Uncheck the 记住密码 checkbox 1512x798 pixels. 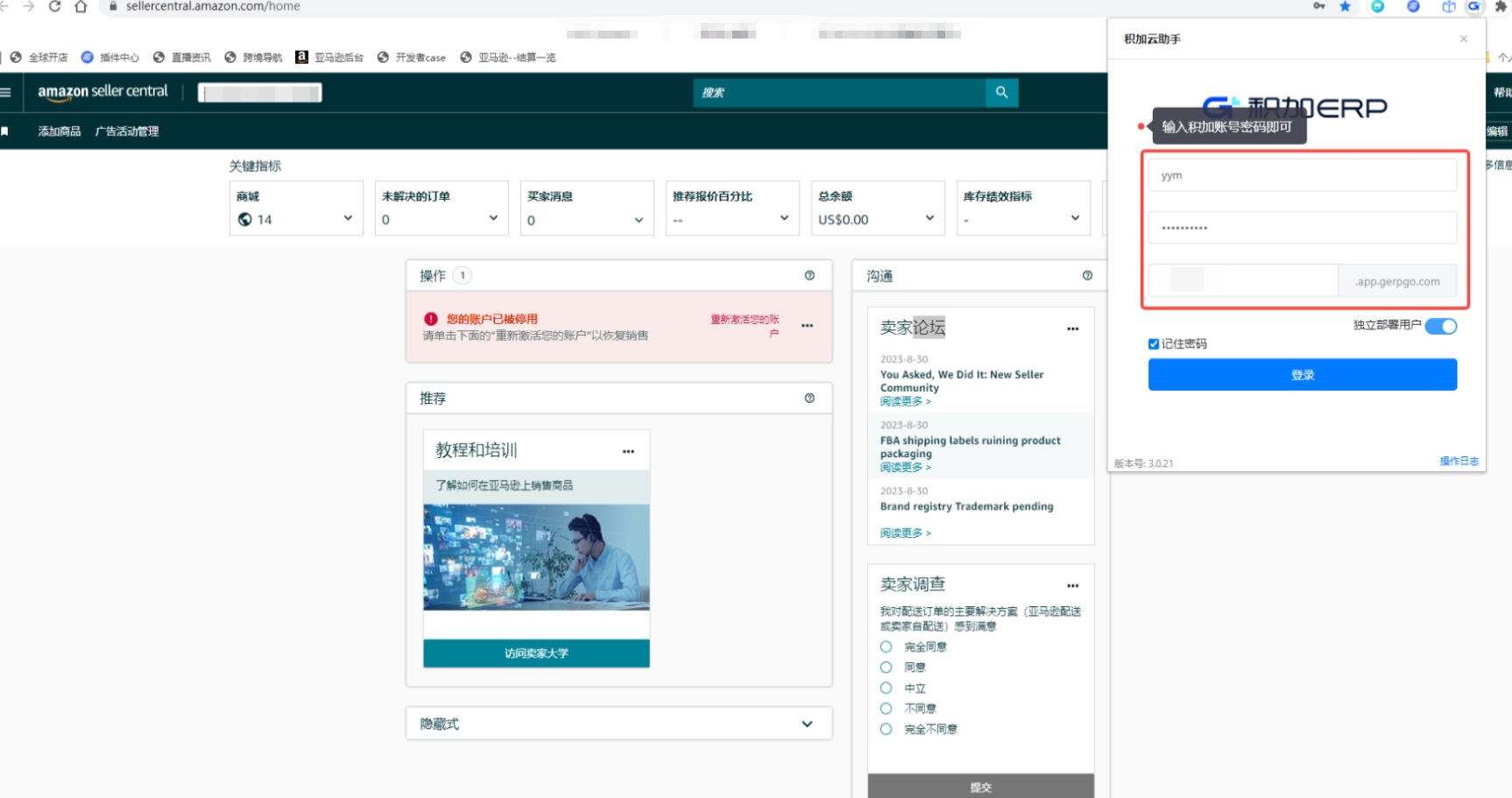(x=1154, y=343)
